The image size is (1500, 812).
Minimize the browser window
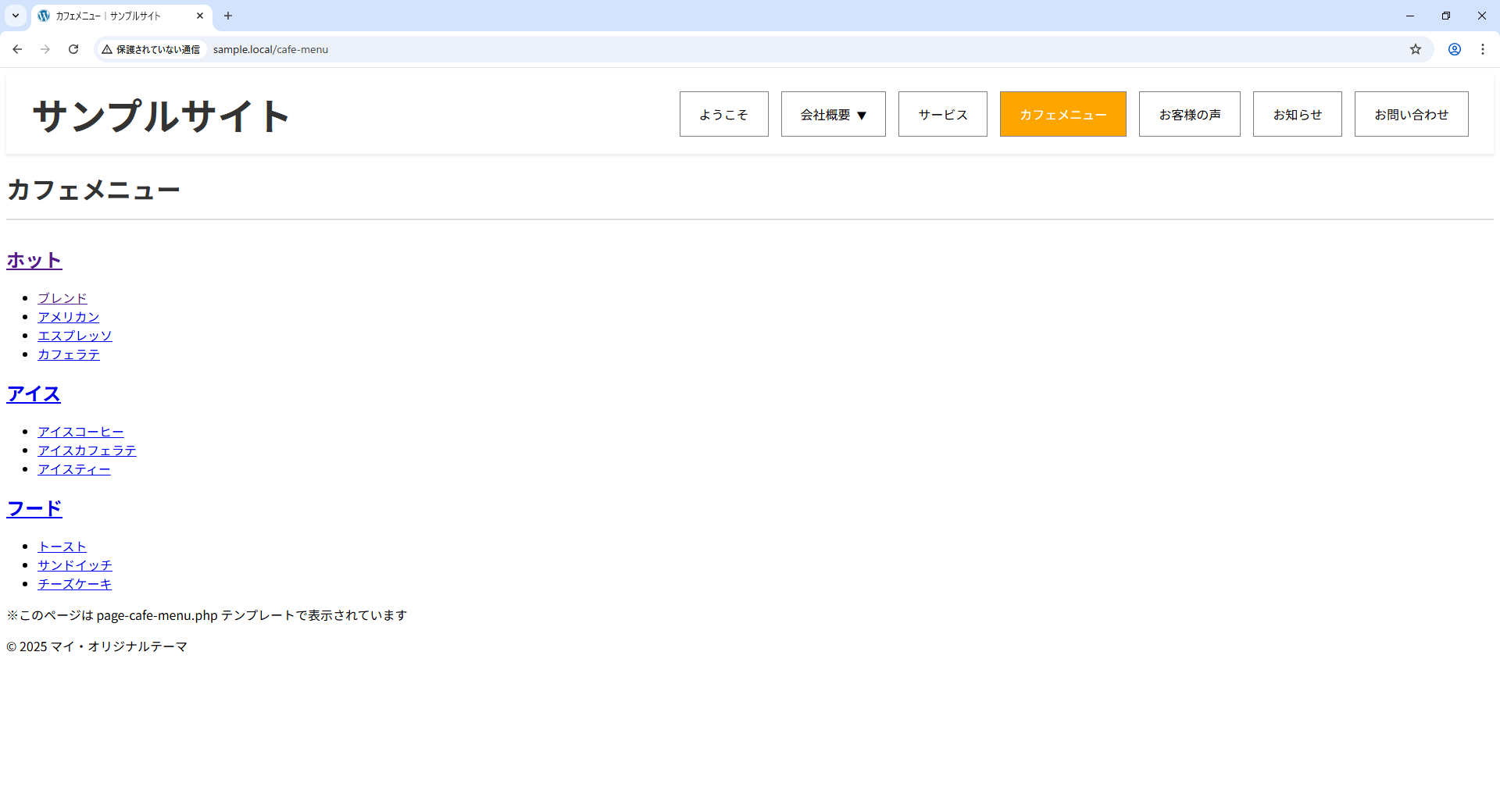1410,16
